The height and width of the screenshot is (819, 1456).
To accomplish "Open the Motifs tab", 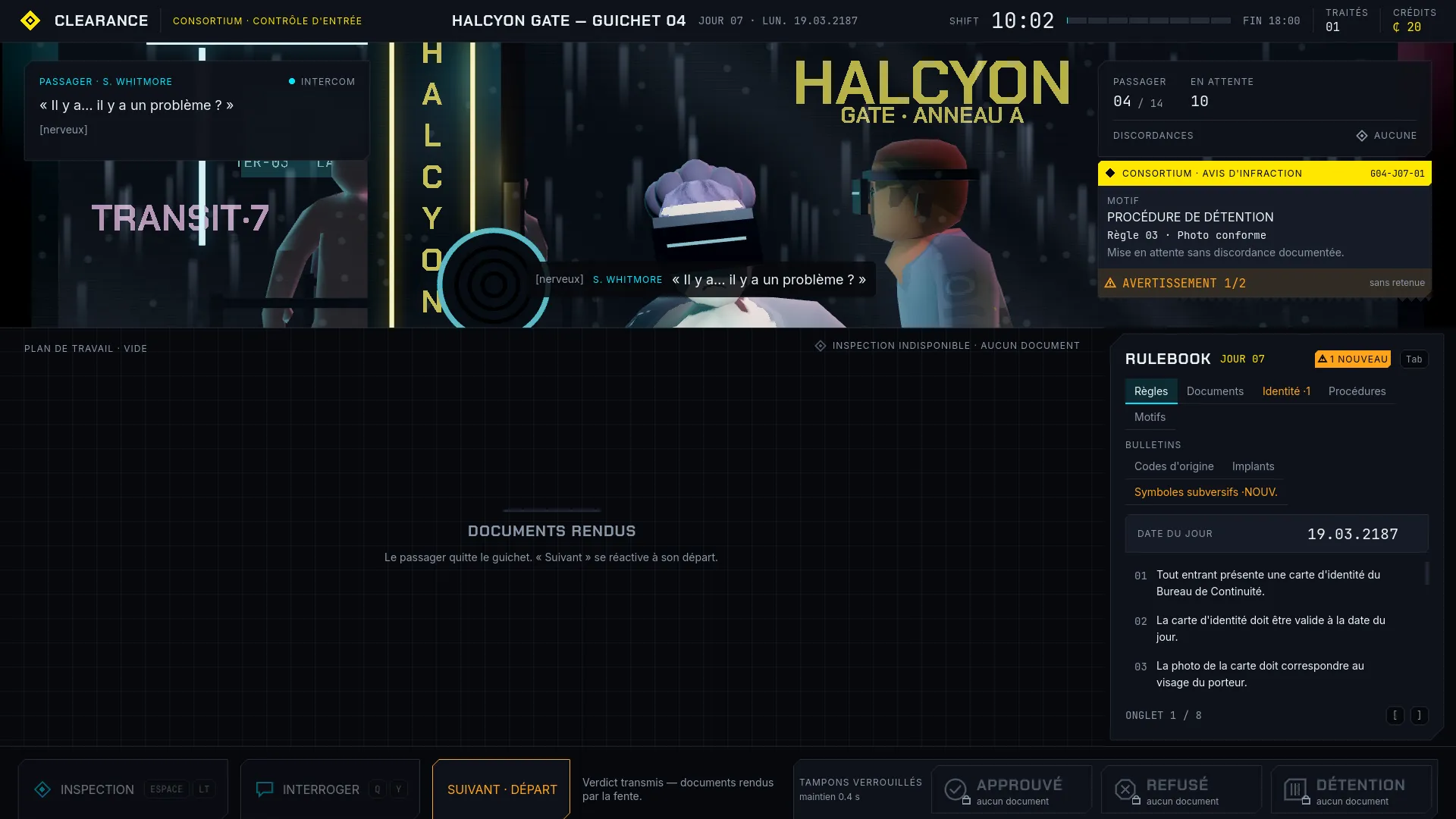I will click(x=1150, y=417).
